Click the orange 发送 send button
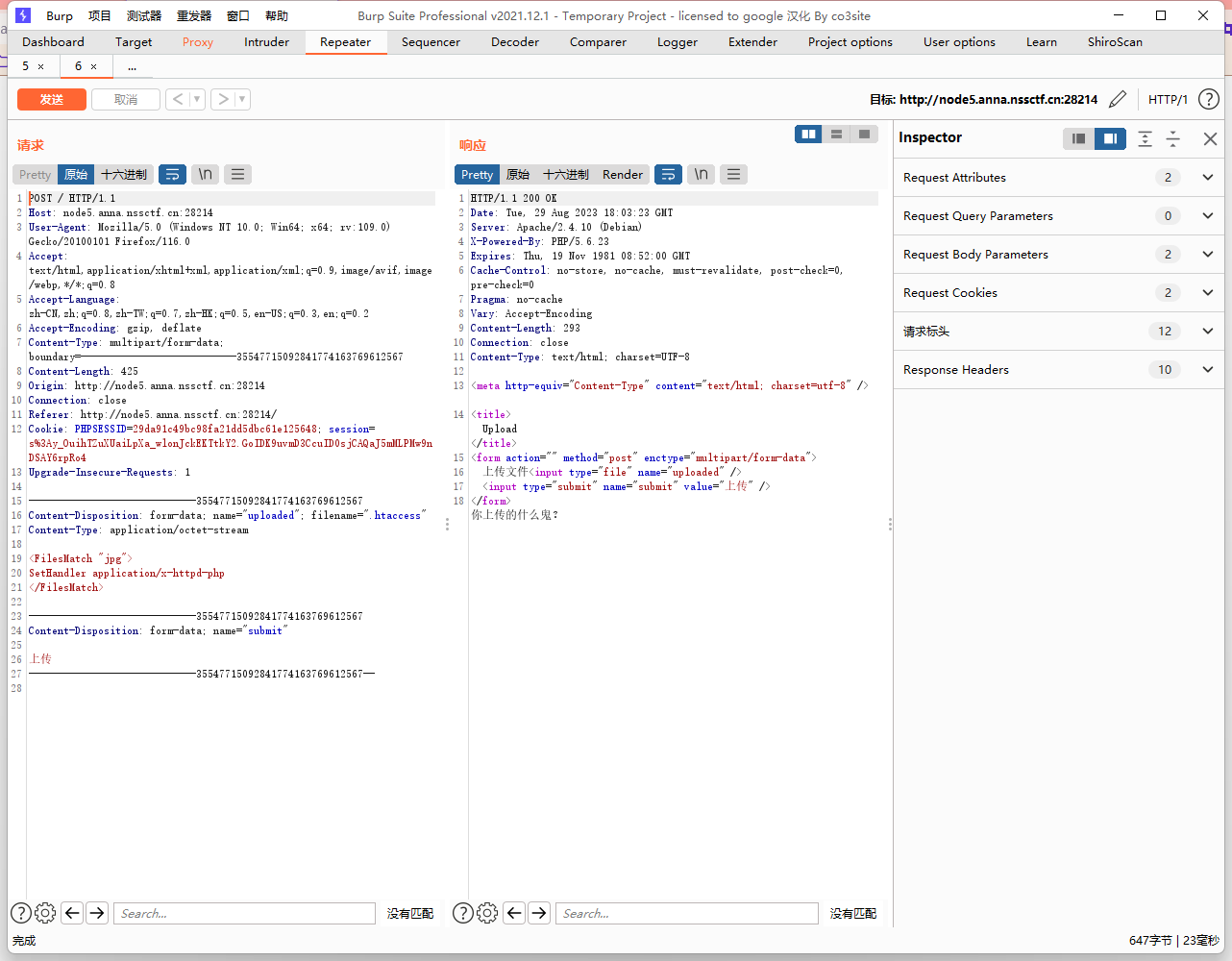This screenshot has height=961, width=1232. click(52, 99)
